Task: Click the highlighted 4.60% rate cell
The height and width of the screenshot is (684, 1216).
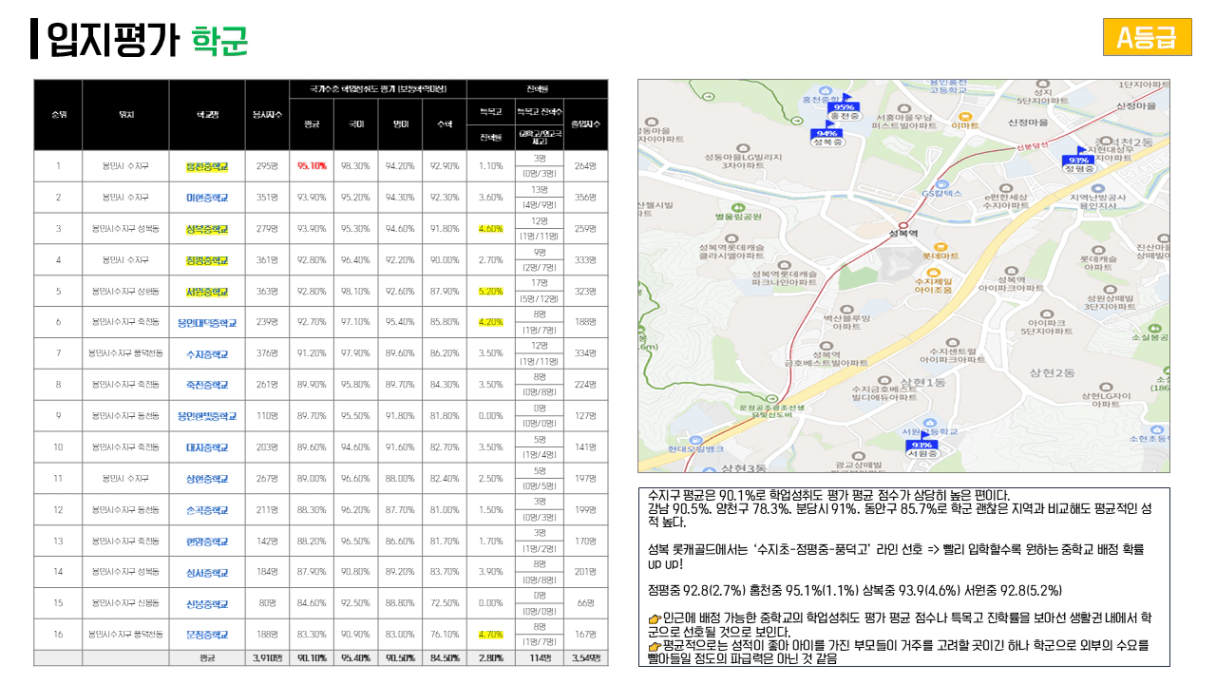Action: pyautogui.click(x=490, y=229)
